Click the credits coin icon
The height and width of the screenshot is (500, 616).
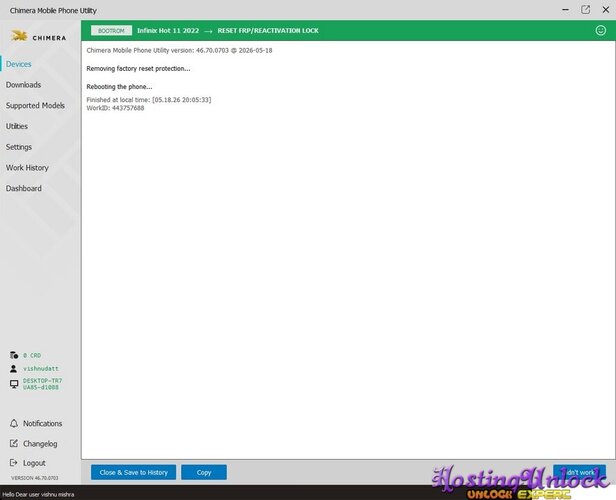pyautogui.click(x=14, y=355)
